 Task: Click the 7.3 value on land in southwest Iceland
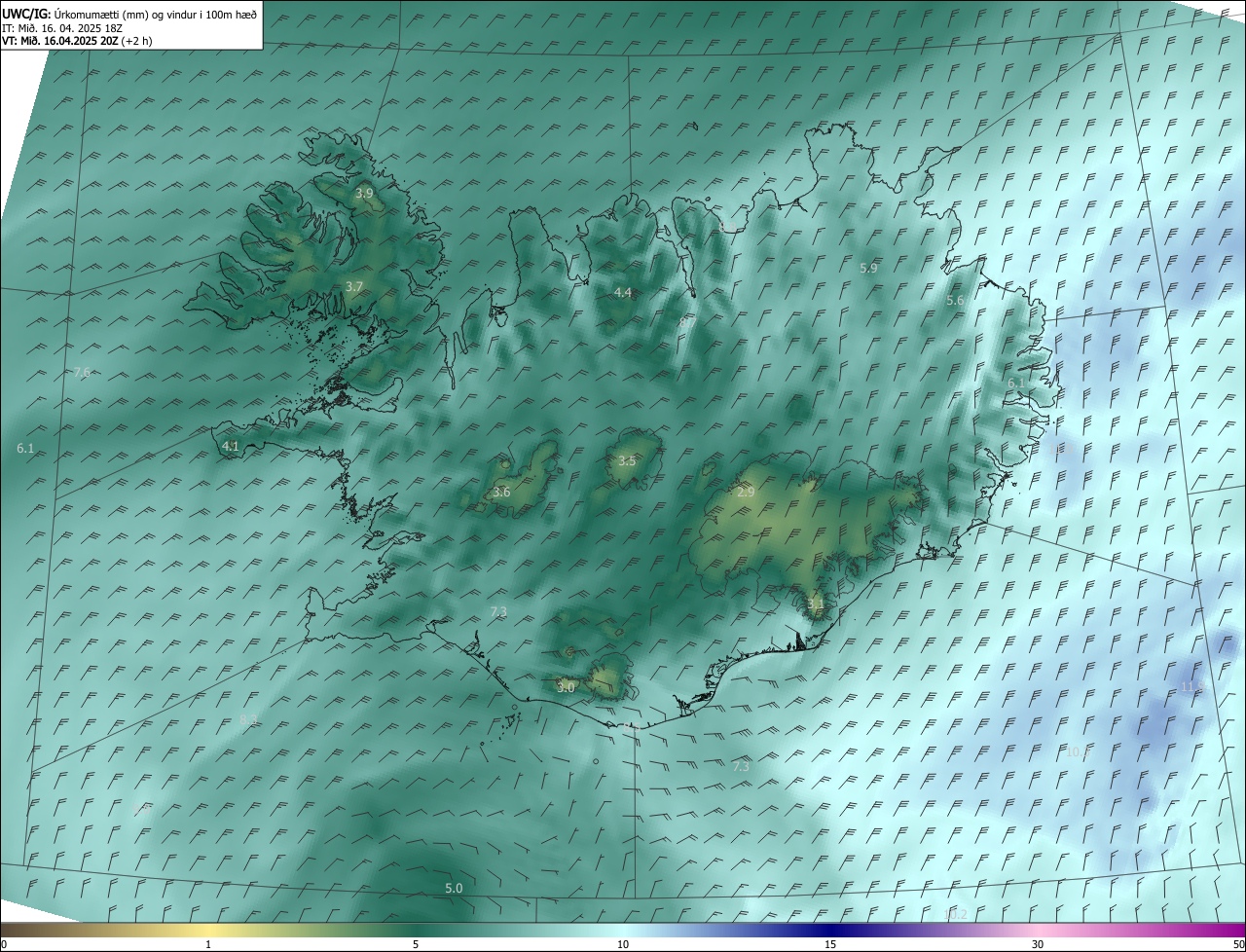click(x=498, y=611)
